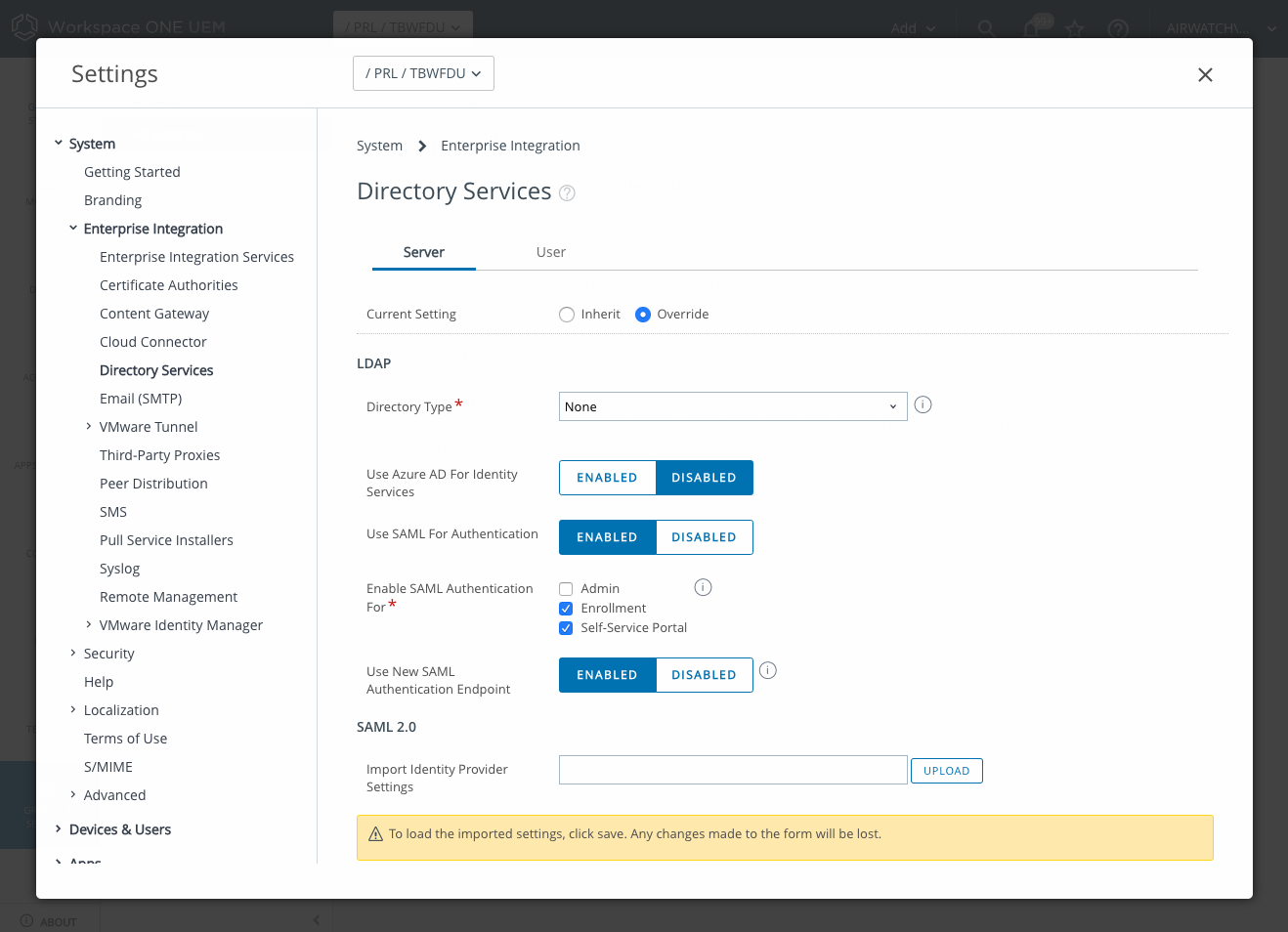Open Help in the sidebar
The width and height of the screenshot is (1288, 932).
pos(99,682)
